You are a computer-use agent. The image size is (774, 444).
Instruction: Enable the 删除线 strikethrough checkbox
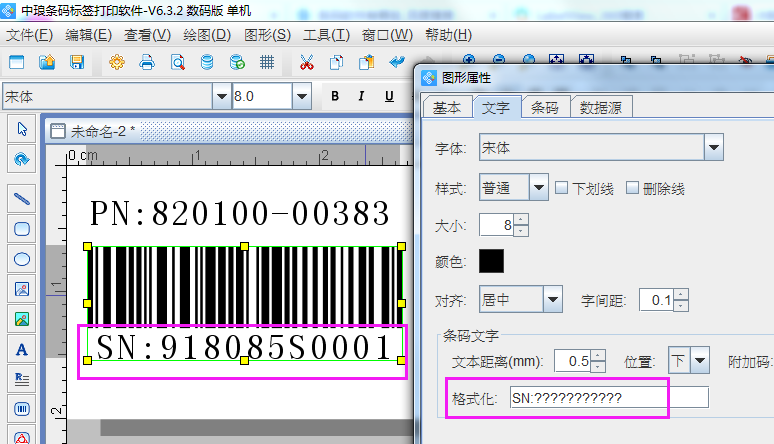(x=633, y=187)
